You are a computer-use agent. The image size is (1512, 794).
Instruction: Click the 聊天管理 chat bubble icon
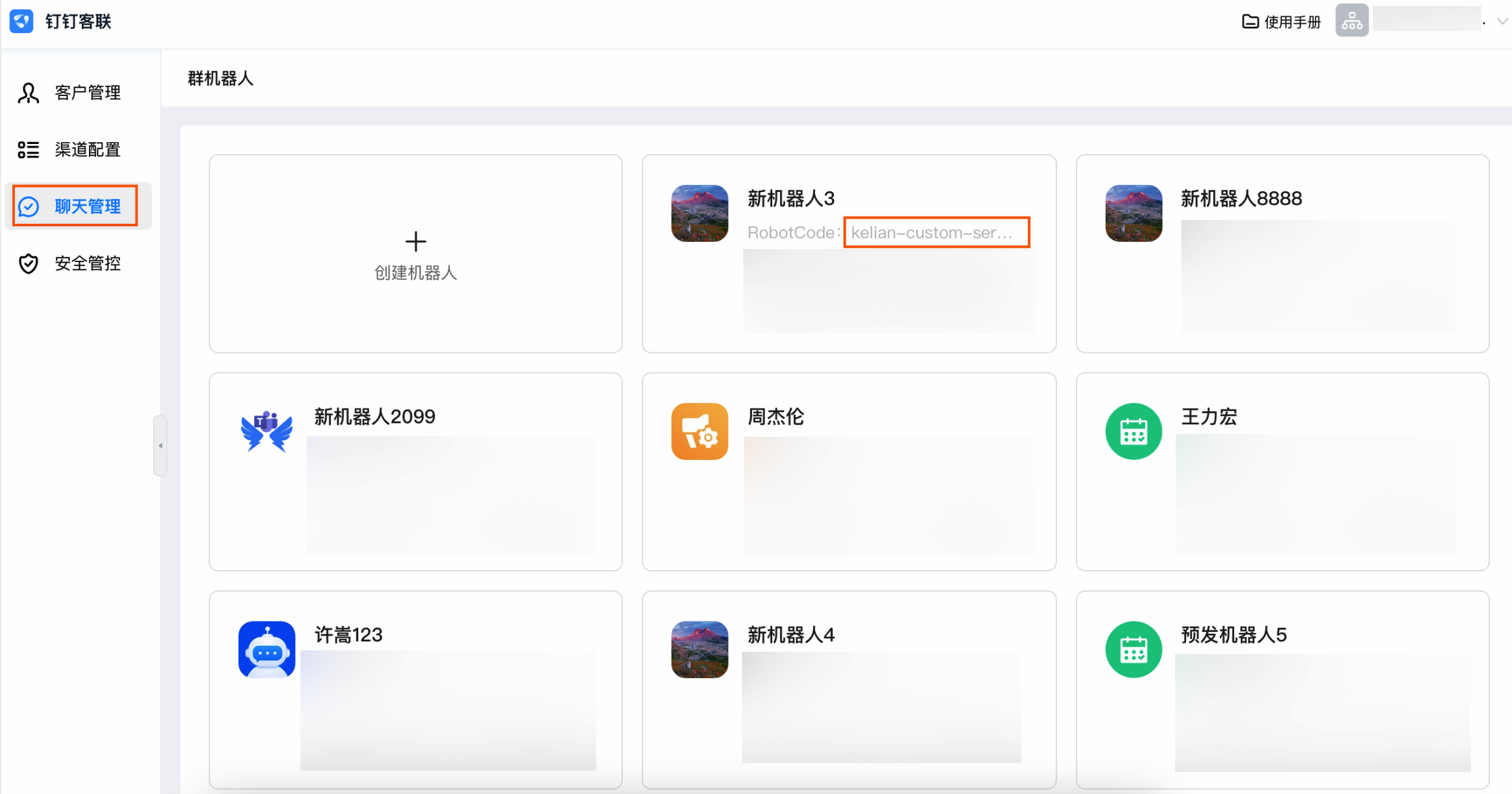click(28, 207)
